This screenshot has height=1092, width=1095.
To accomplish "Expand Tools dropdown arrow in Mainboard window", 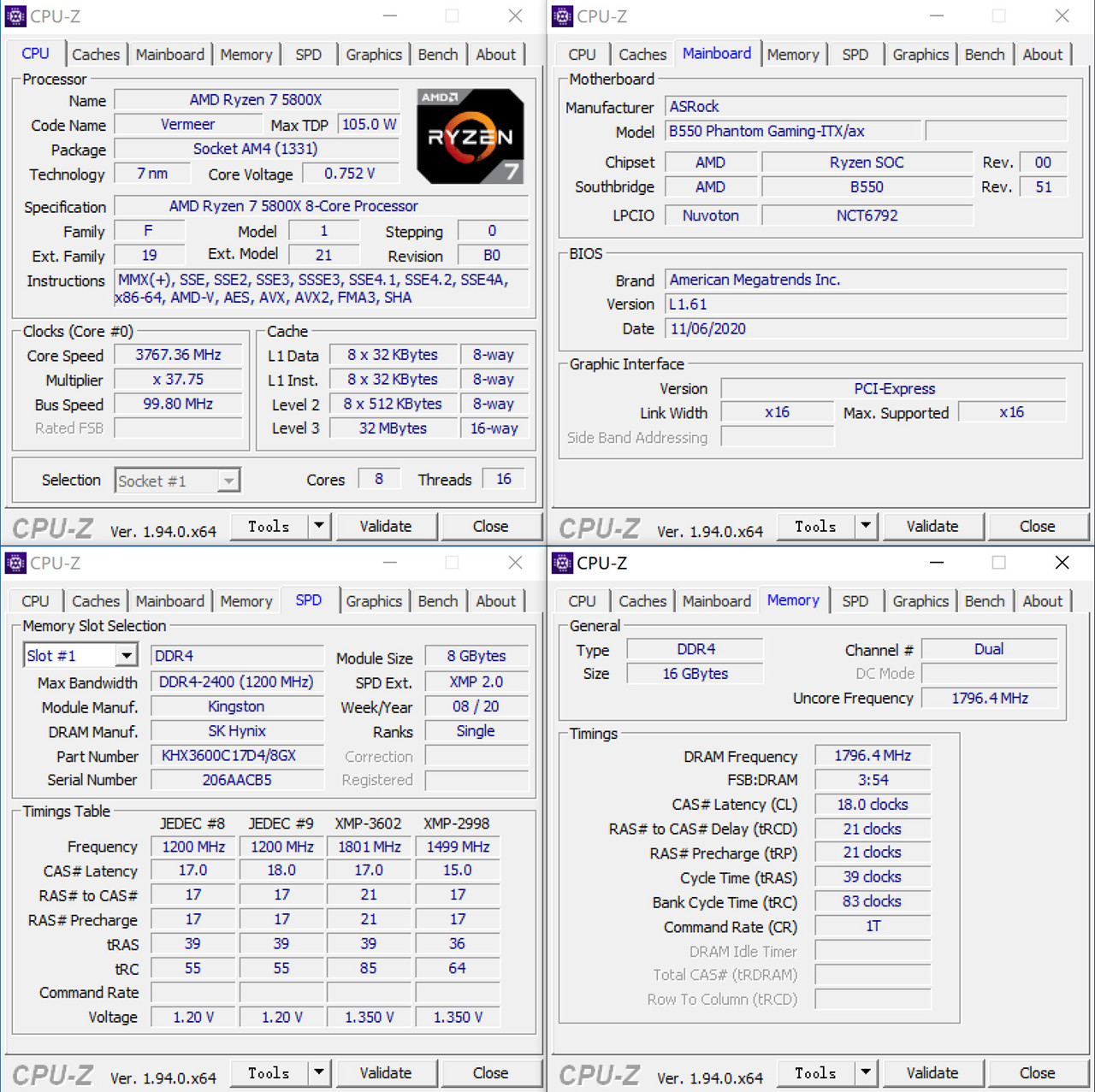I will 866,526.
